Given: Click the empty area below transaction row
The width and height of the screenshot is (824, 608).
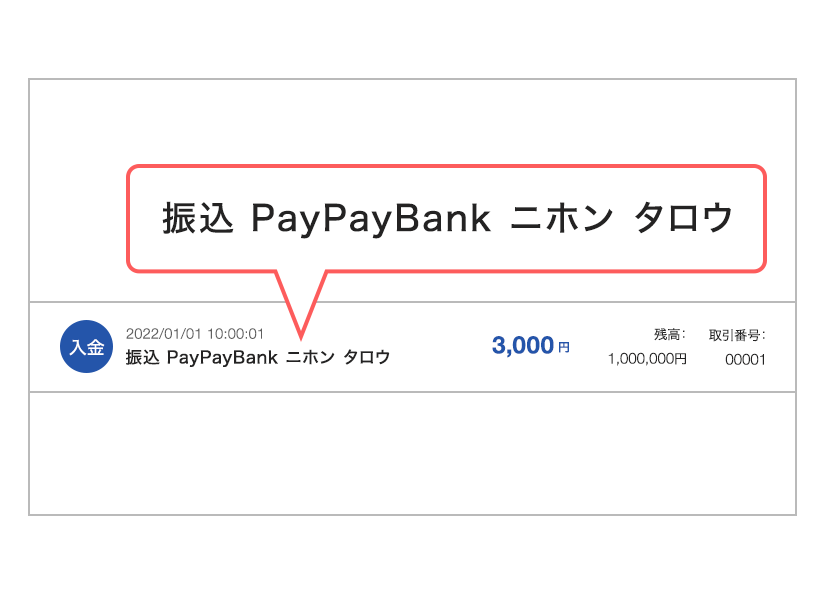Looking at the screenshot, I should coord(413,453).
